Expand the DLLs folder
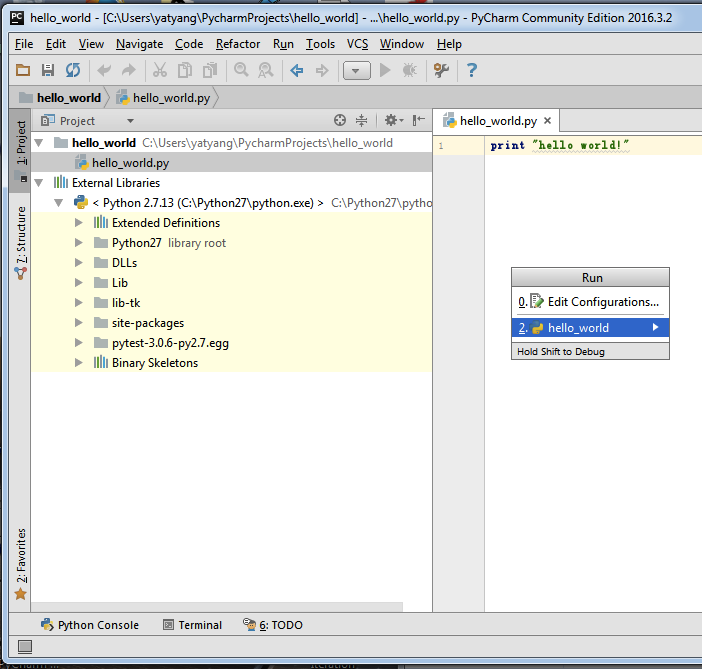 (78, 262)
